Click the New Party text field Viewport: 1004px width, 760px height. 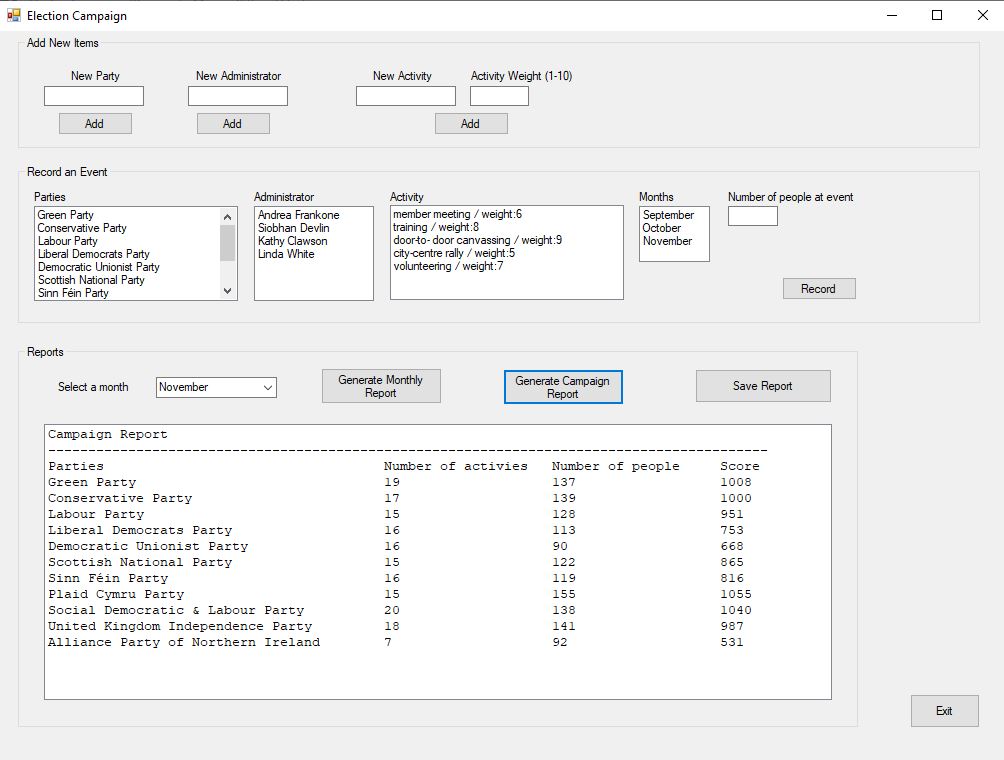pos(94,96)
